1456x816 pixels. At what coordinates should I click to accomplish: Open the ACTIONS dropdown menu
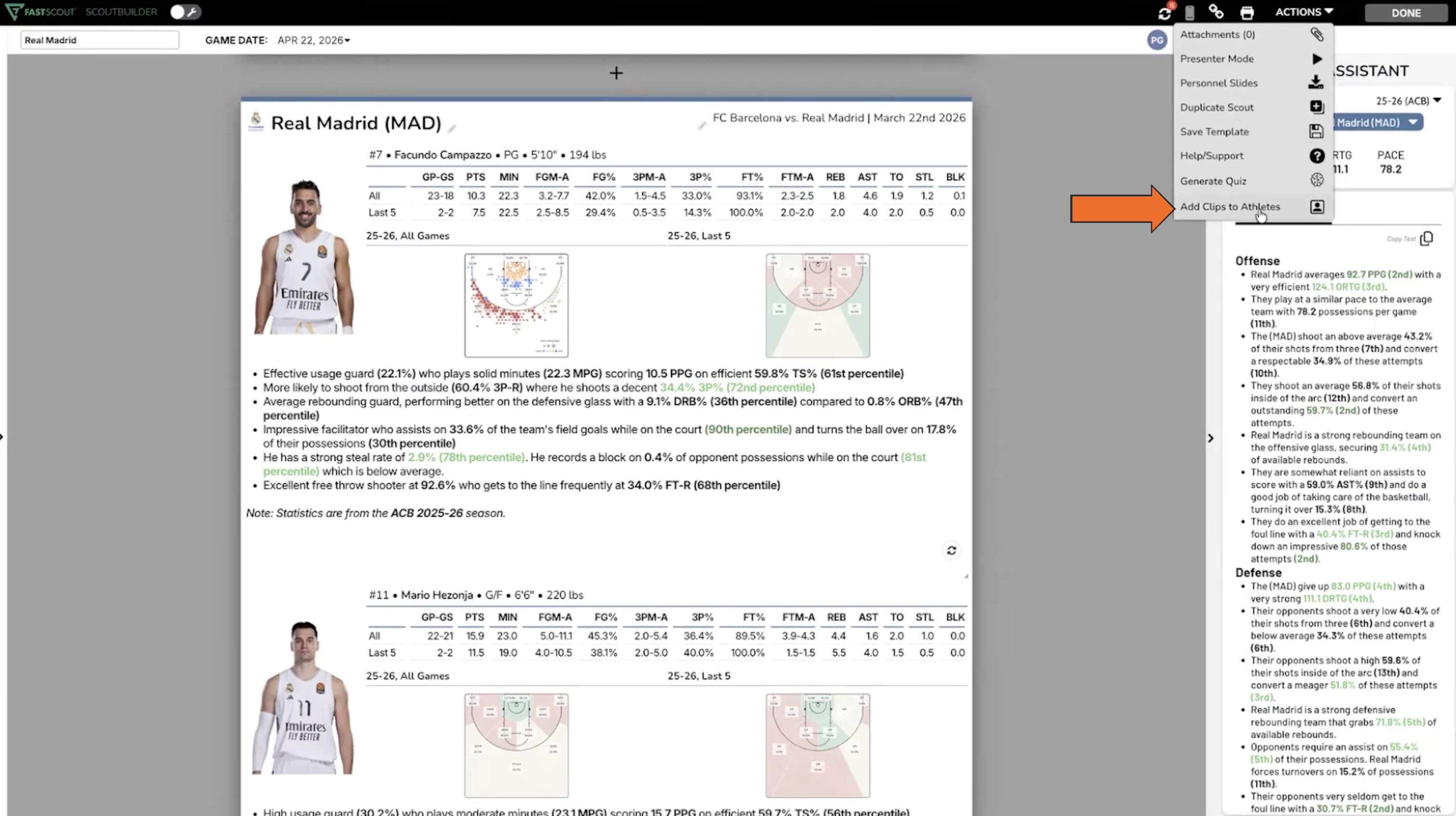(x=1304, y=12)
